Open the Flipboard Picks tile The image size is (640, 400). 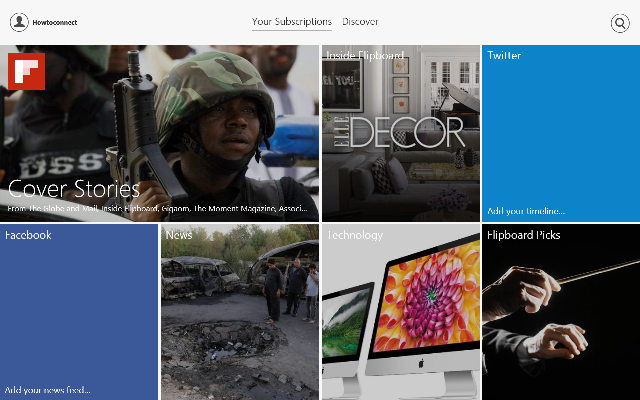(x=561, y=312)
